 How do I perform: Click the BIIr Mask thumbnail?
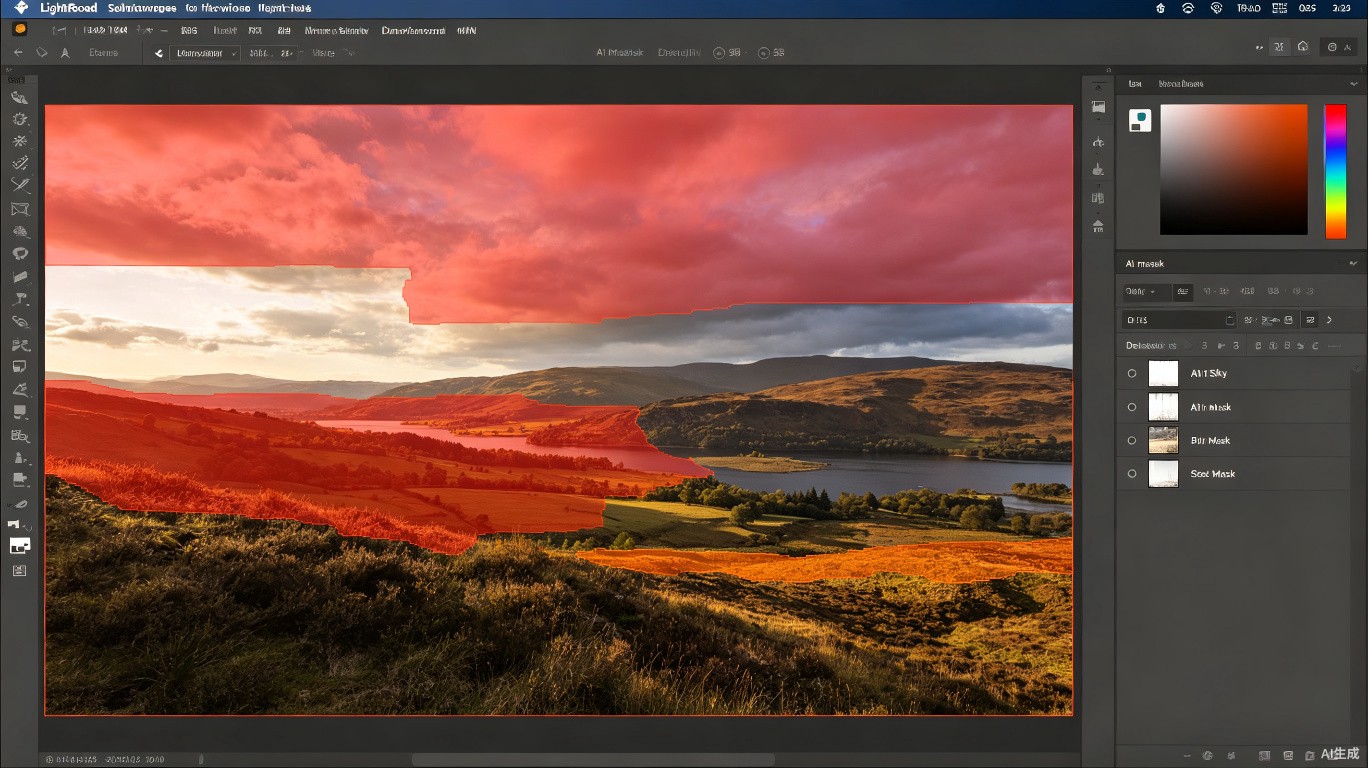(1163, 440)
